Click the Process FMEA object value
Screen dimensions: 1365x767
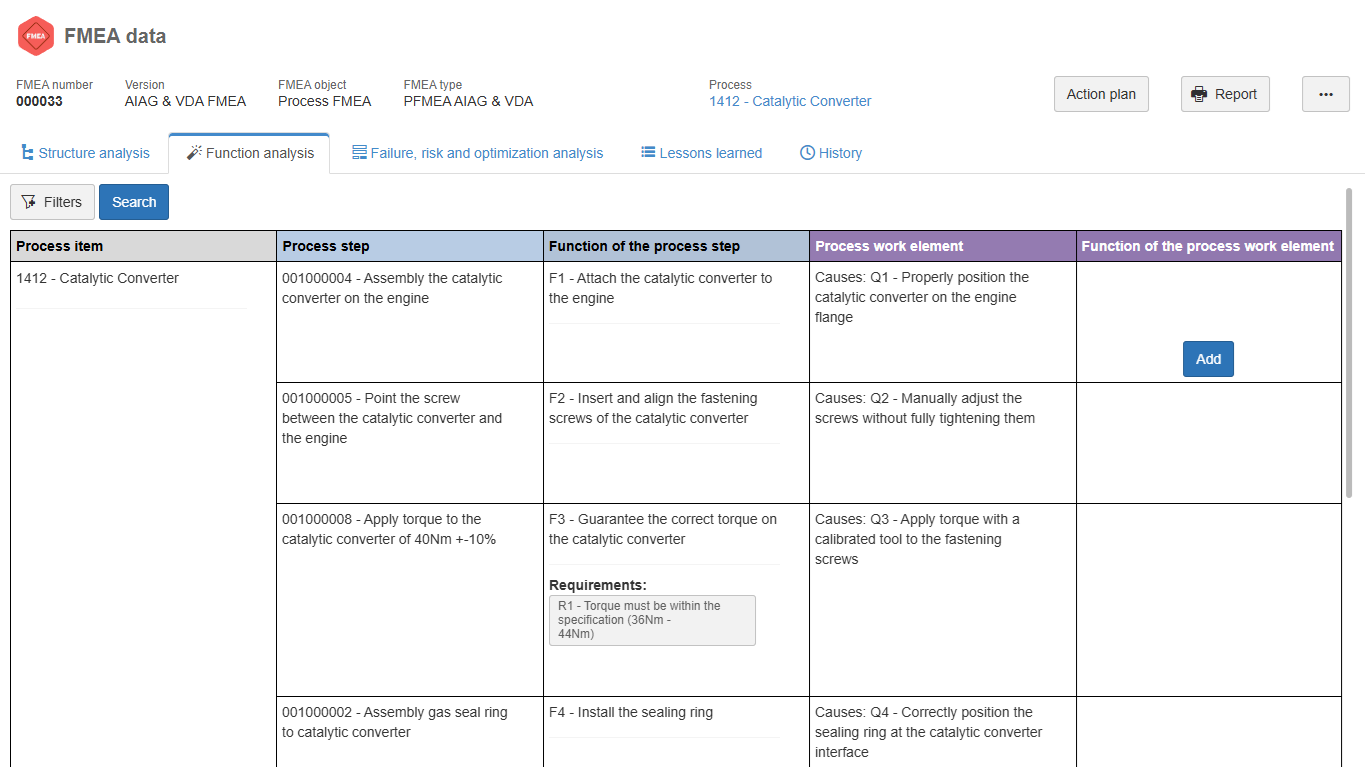324,101
